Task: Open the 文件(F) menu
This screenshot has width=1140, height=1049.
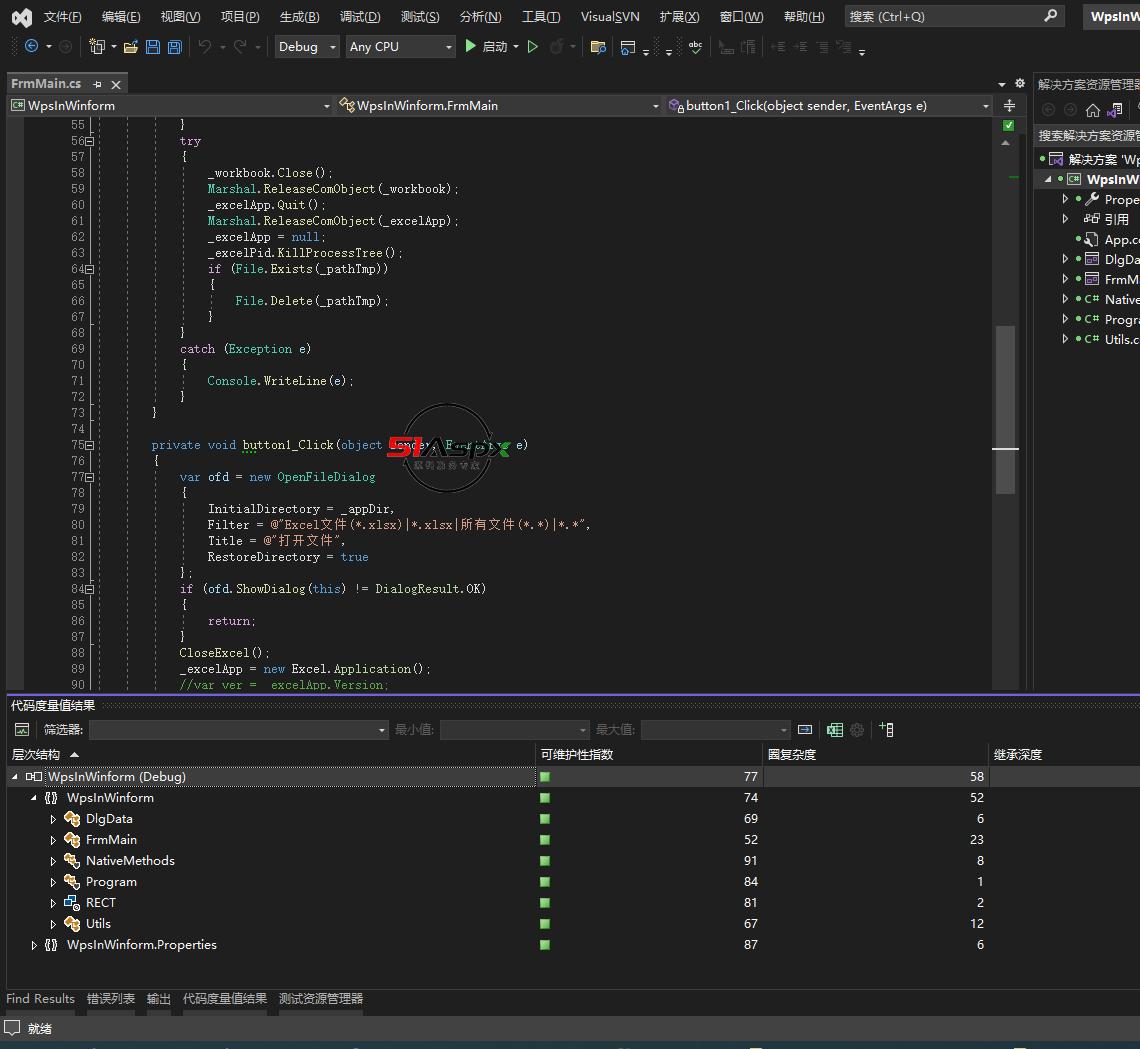Action: [x=63, y=17]
